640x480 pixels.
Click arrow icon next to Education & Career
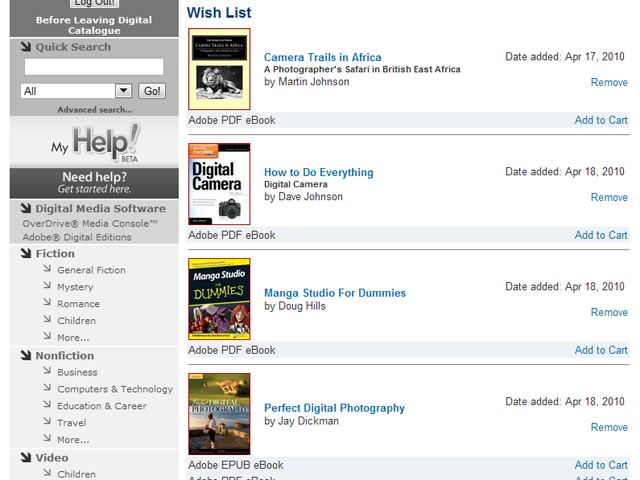(x=47, y=404)
